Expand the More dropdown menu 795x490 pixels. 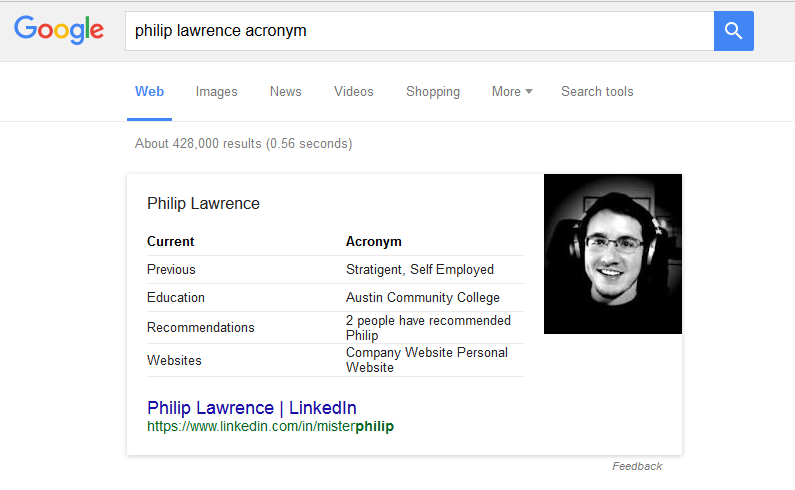pyautogui.click(x=511, y=92)
